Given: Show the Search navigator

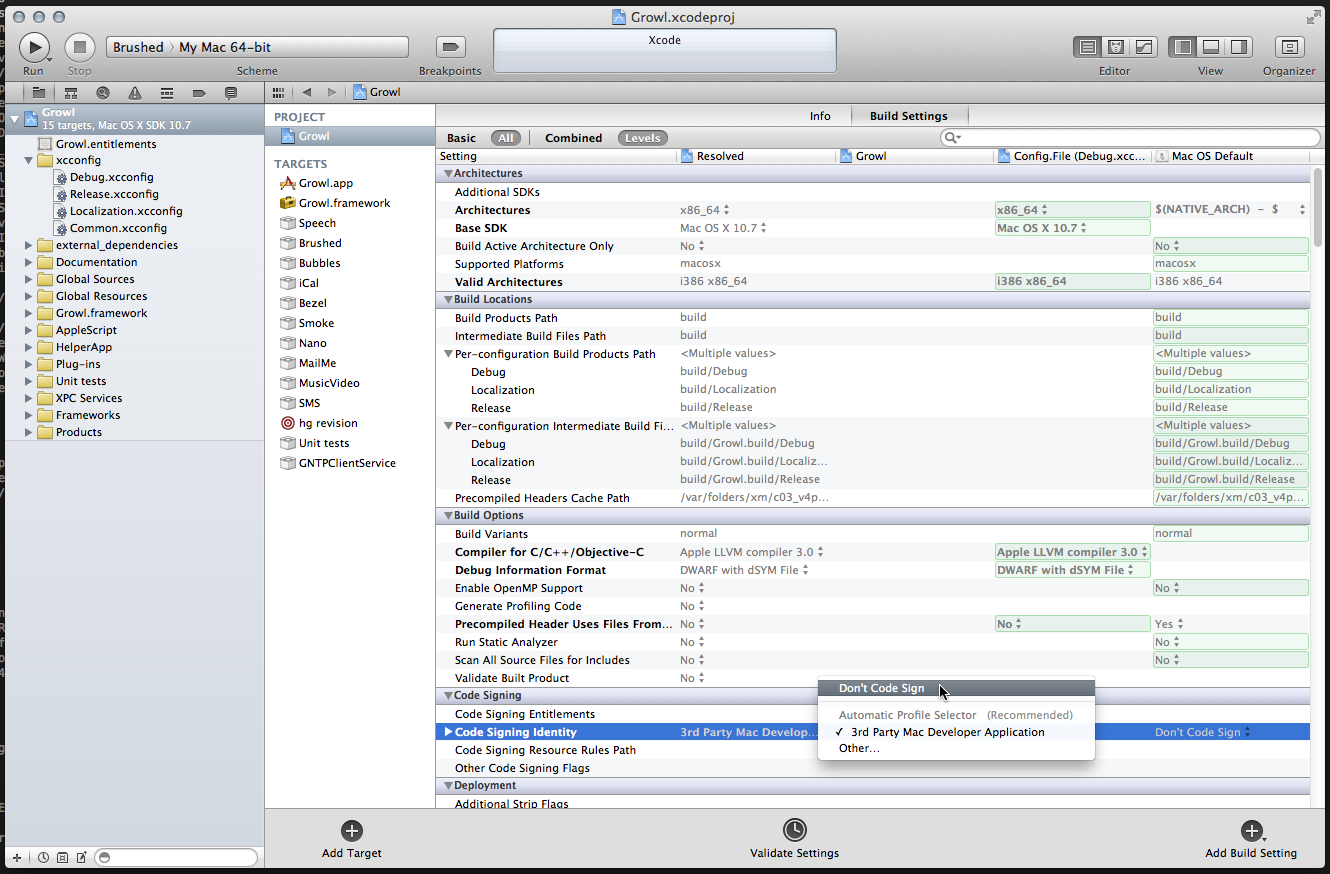Looking at the screenshot, I should point(103,92).
